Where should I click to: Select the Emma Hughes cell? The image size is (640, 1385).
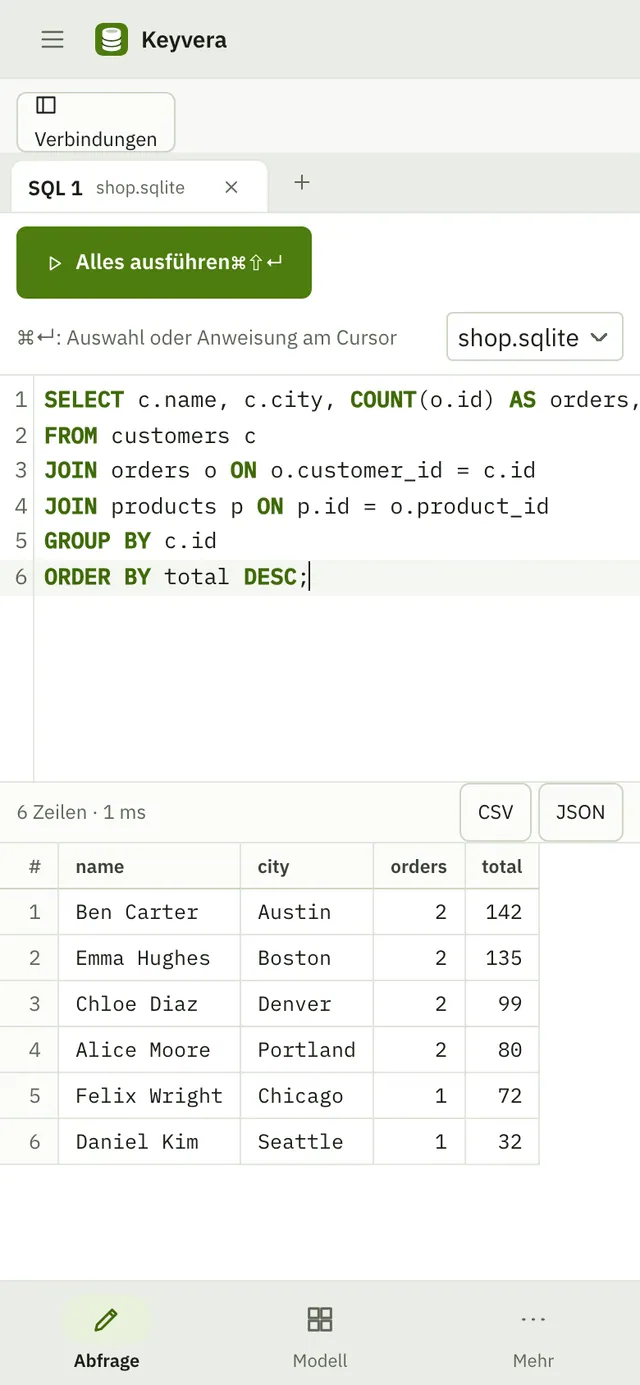[150, 958]
